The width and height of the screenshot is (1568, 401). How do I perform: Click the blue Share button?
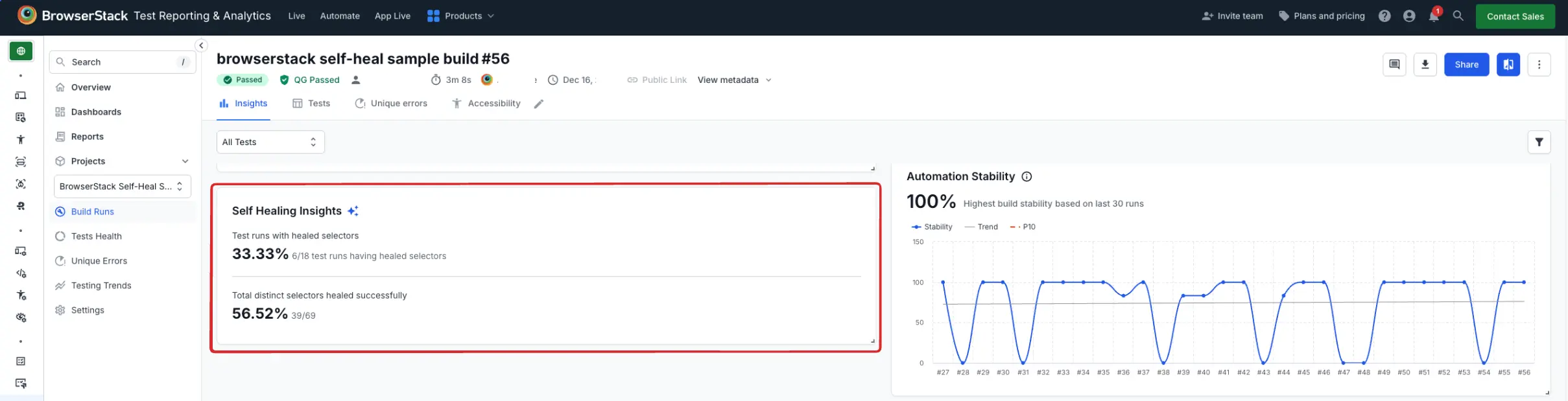click(x=1466, y=64)
